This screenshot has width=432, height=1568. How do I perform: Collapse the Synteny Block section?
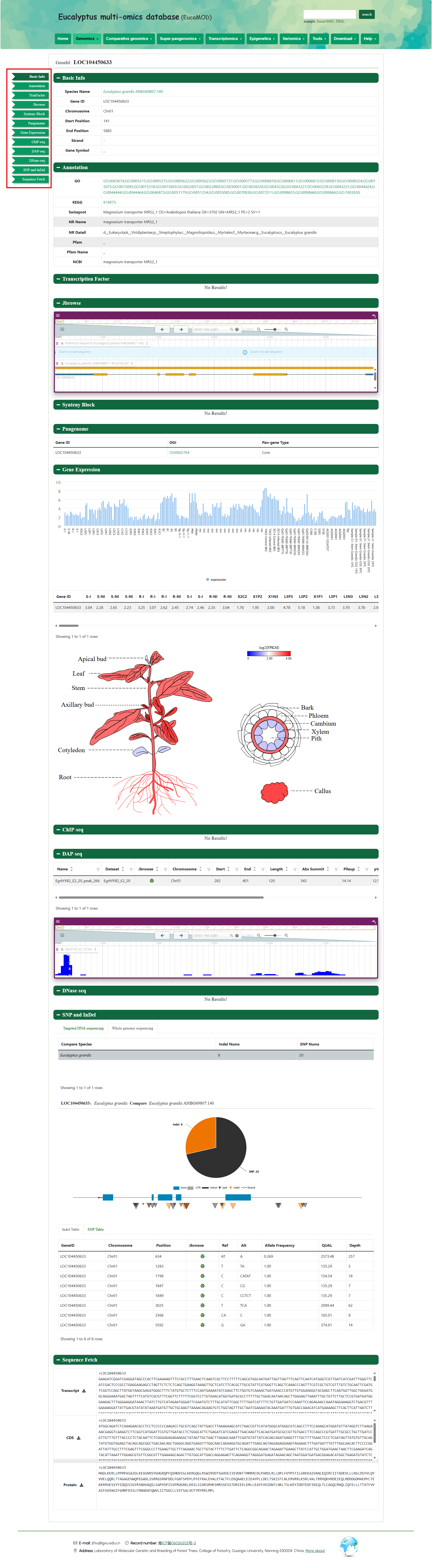58,405
